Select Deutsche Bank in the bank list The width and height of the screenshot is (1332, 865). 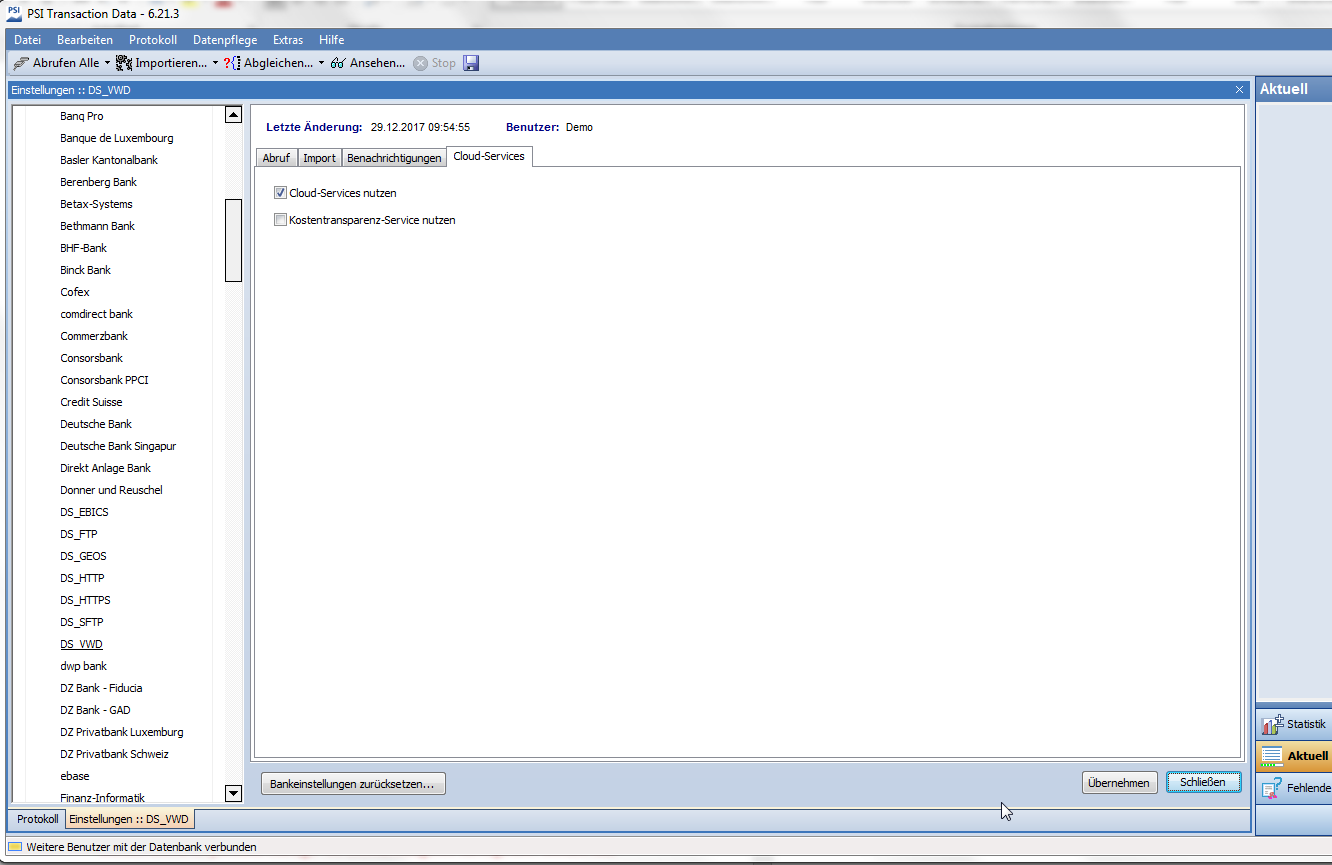pyautogui.click(x=96, y=424)
